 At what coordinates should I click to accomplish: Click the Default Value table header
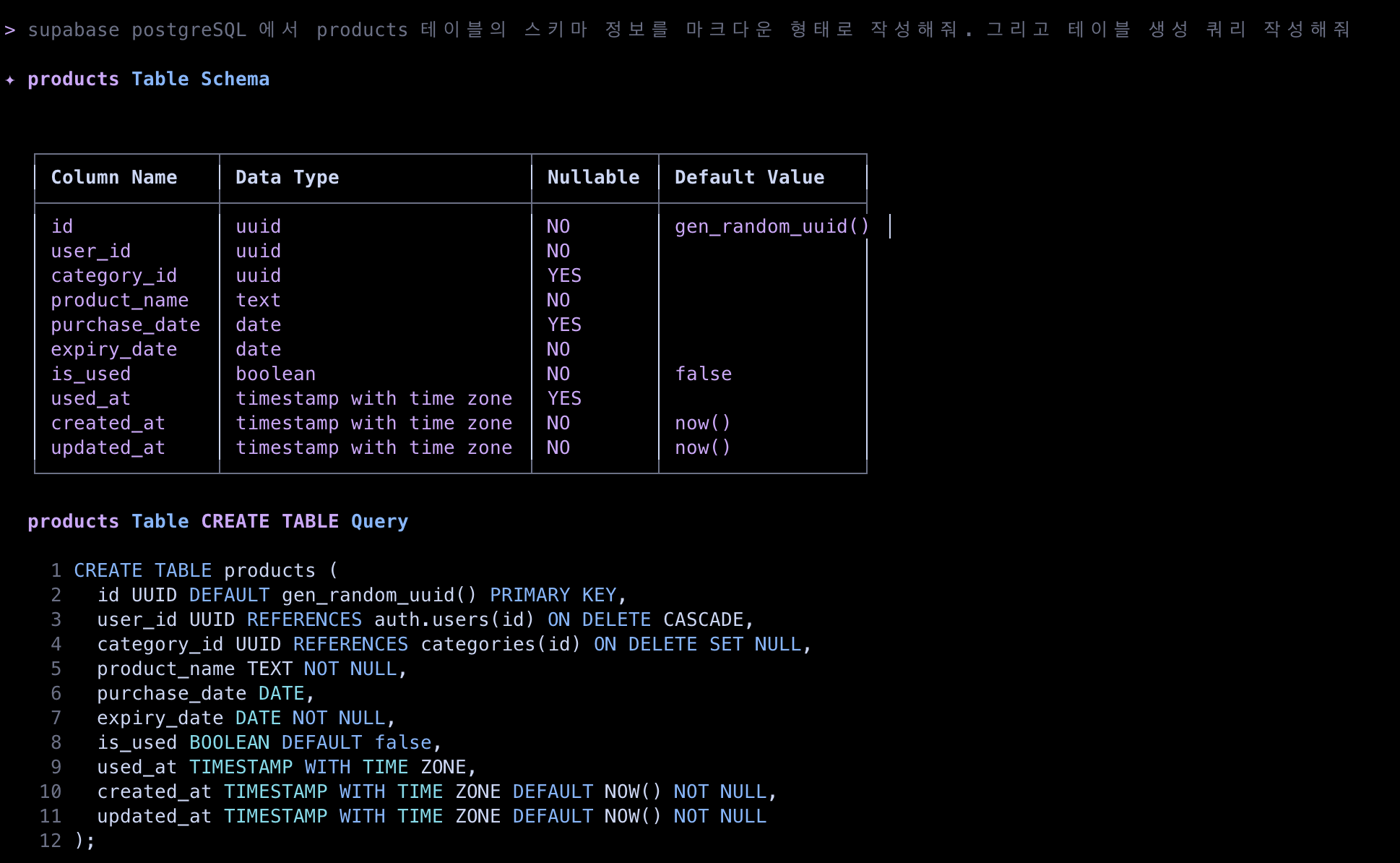pyautogui.click(x=749, y=178)
